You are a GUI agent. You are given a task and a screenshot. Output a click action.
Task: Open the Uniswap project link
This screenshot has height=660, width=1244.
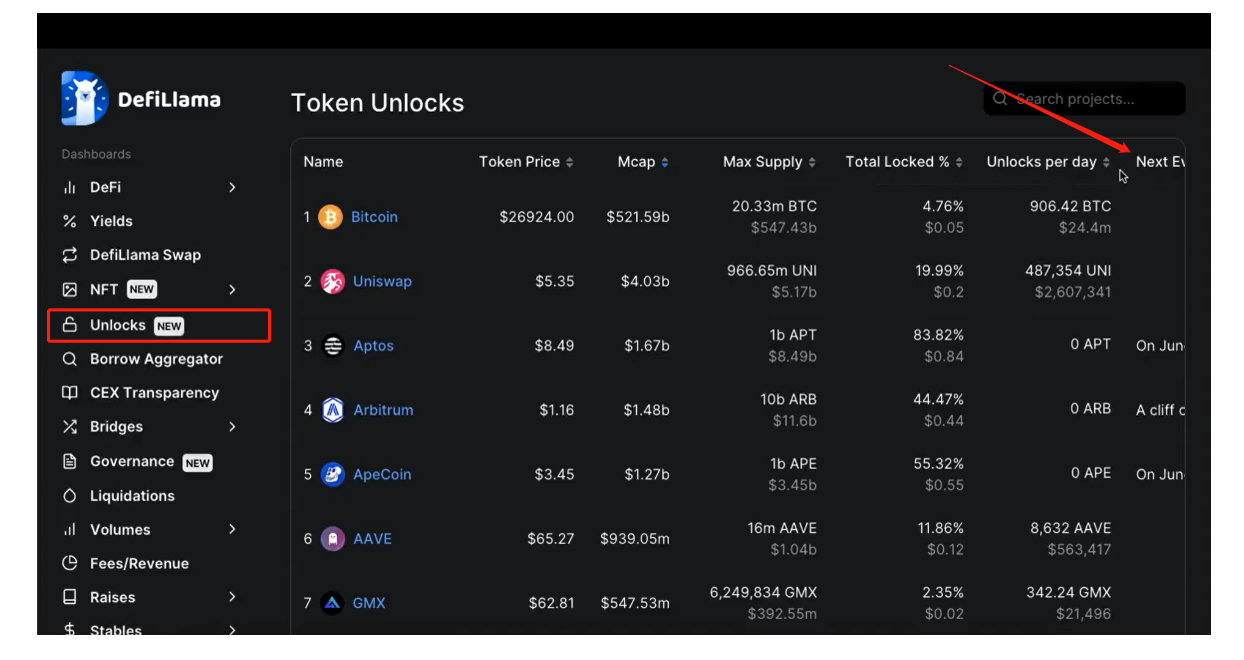382,282
